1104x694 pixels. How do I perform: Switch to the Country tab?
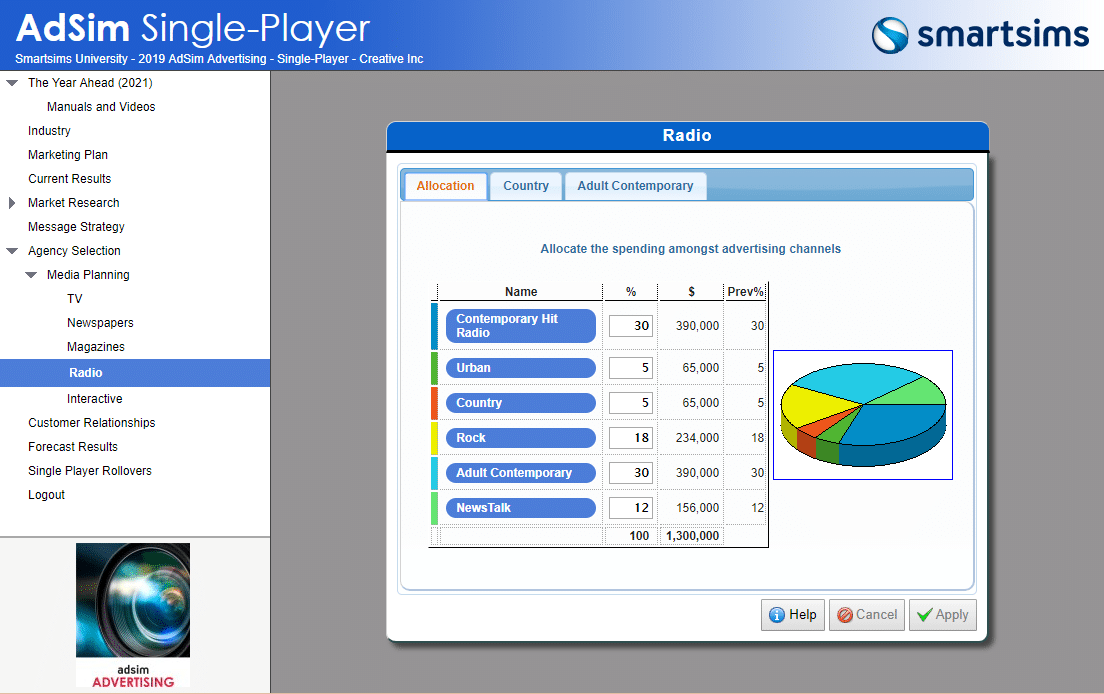tap(526, 186)
